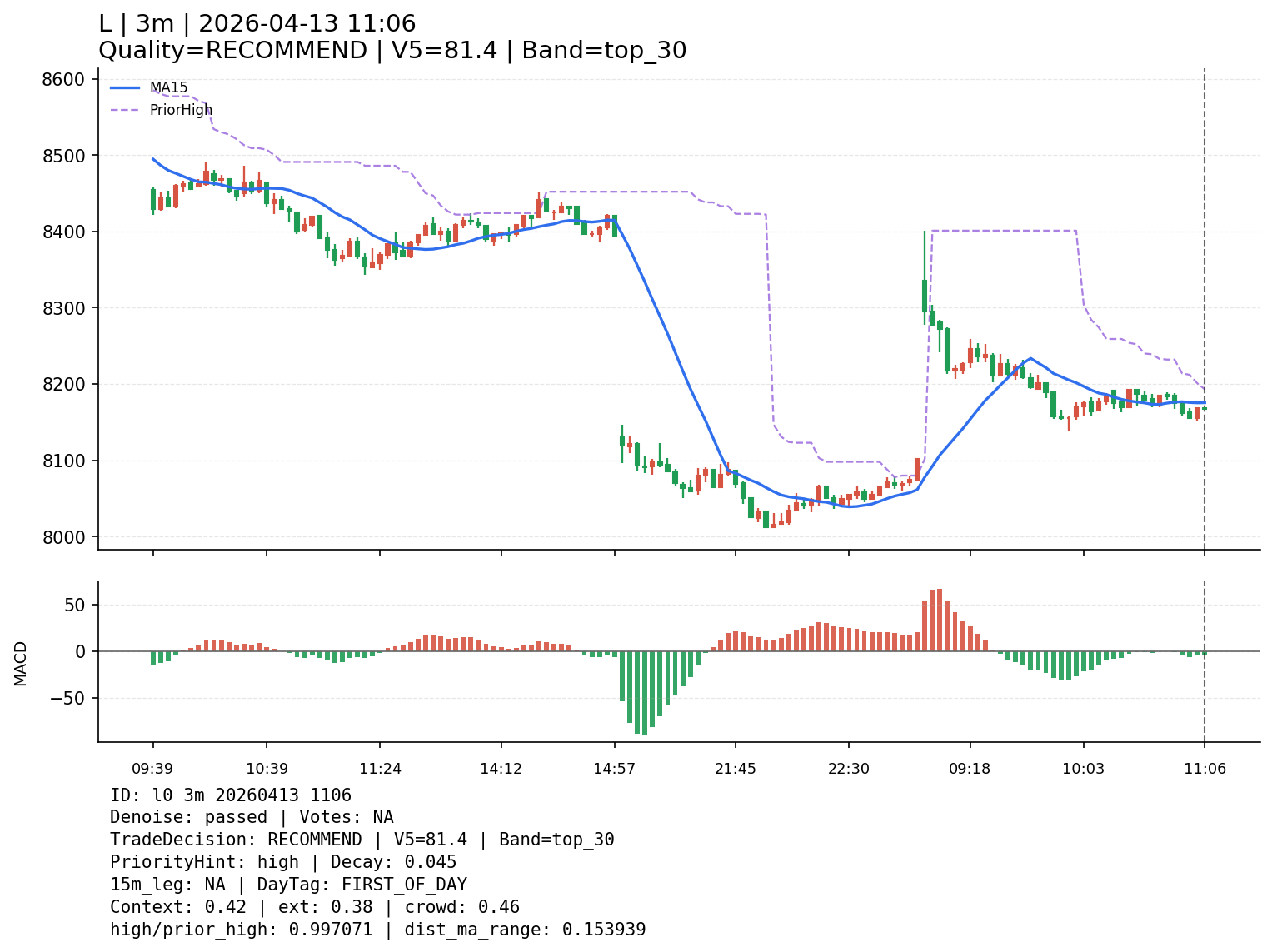Click the high/prior_high: 0.997071 text
This screenshot has width=1272, height=952.
242,930
